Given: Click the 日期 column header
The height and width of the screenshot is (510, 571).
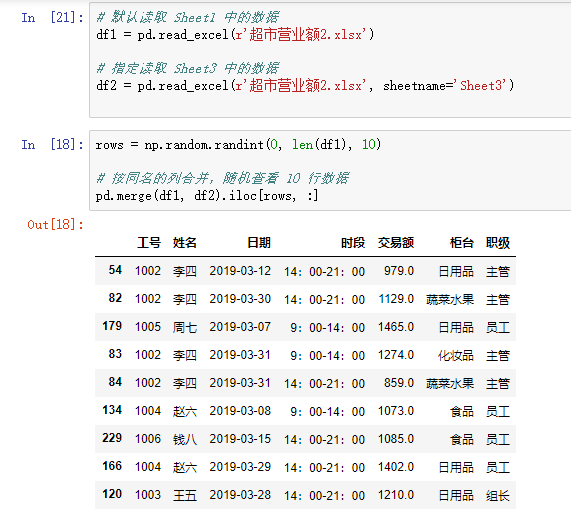Looking at the screenshot, I should (x=259, y=243).
